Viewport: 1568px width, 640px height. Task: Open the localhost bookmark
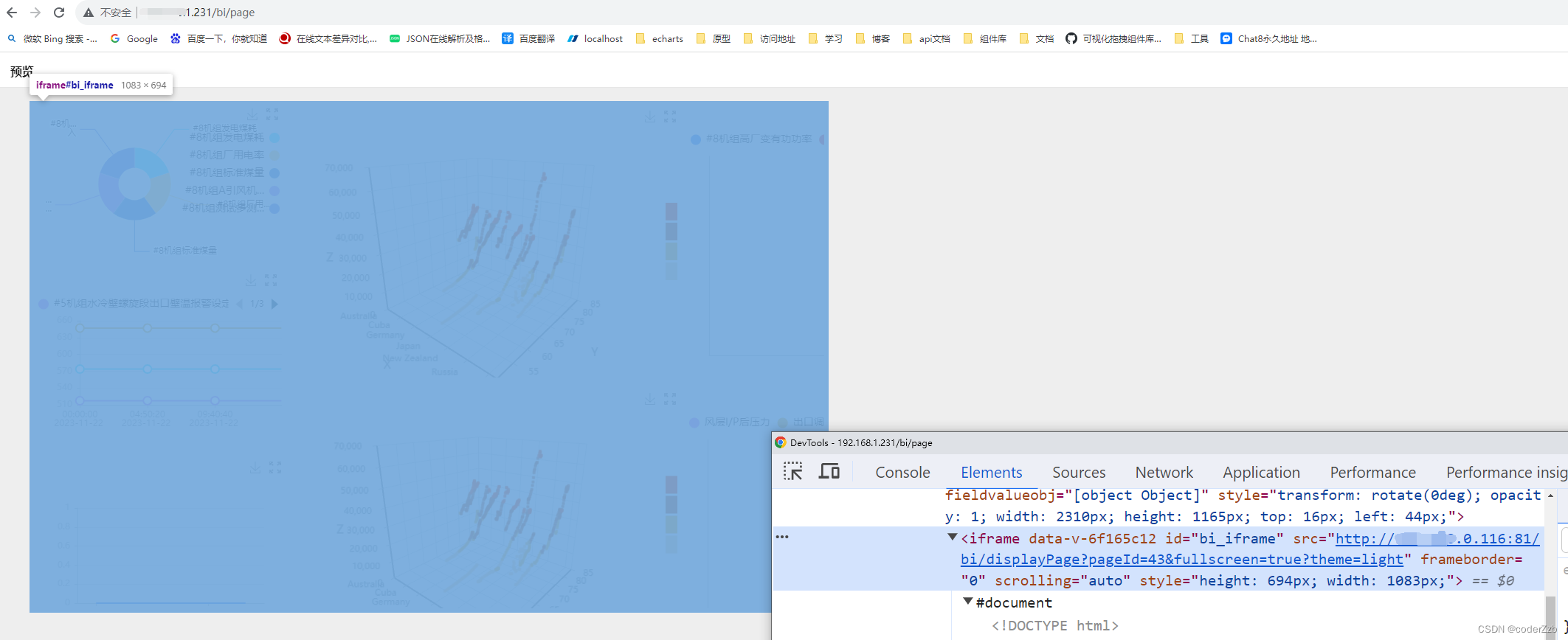point(595,38)
